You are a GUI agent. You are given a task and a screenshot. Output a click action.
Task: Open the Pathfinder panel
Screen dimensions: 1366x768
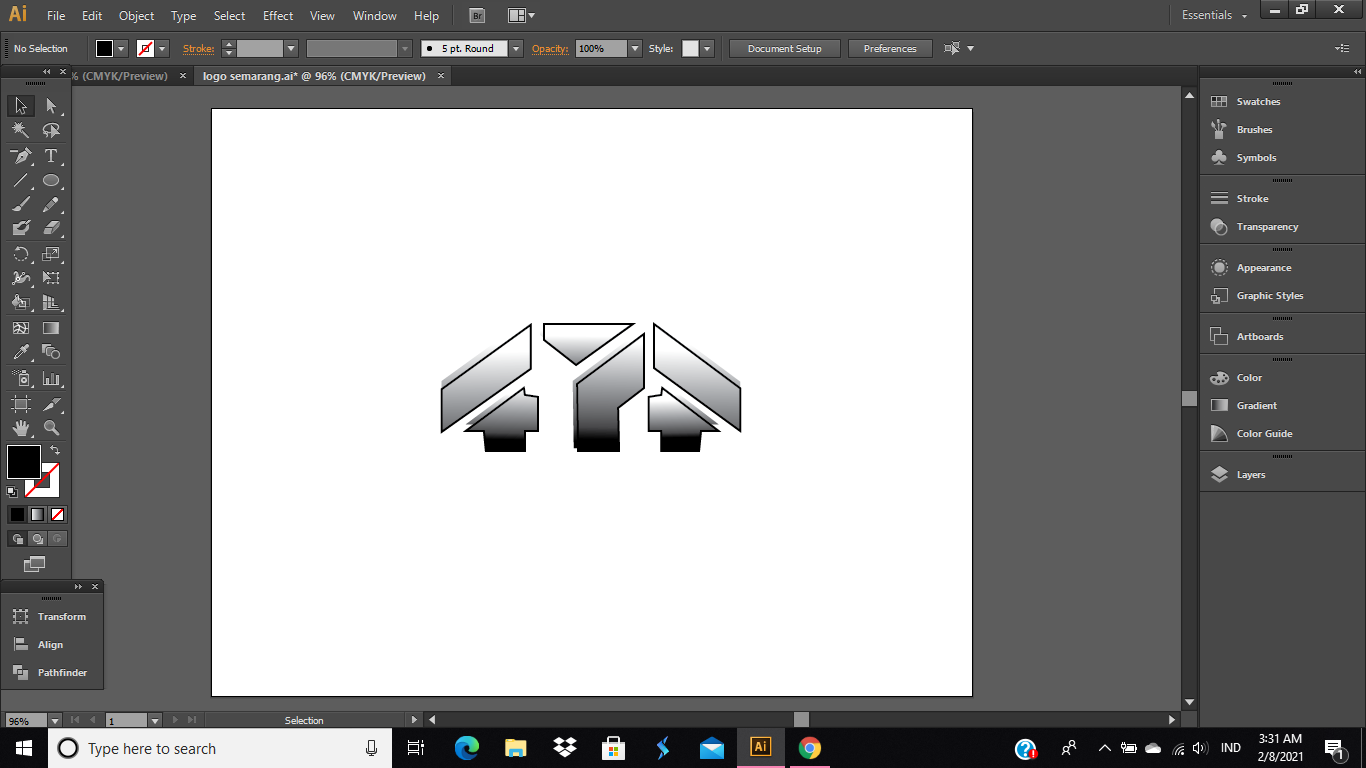tap(60, 672)
